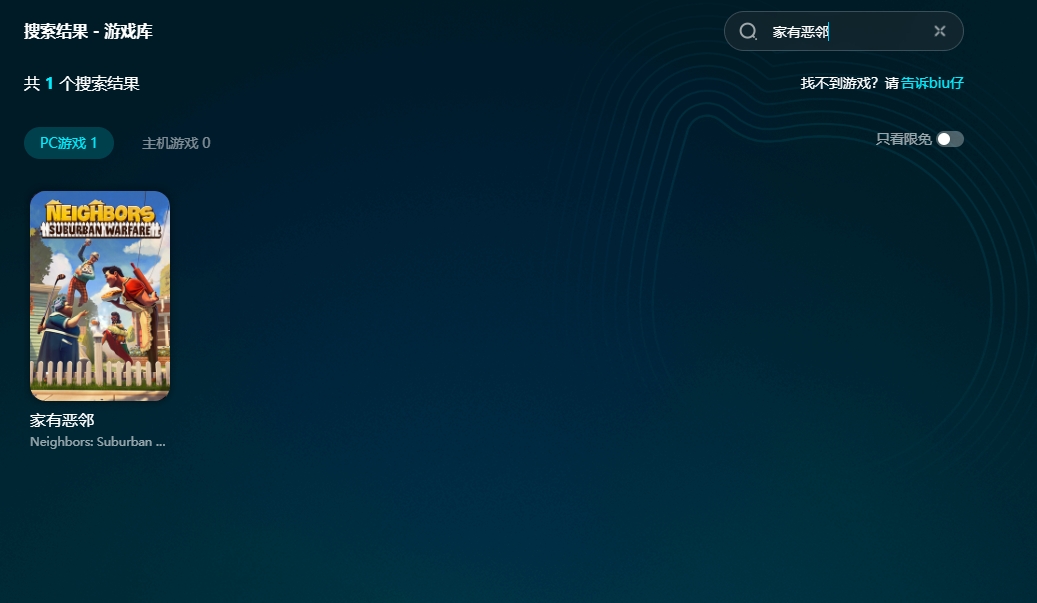Click the 搜索结果 - 游戏库 heading

coord(88,32)
